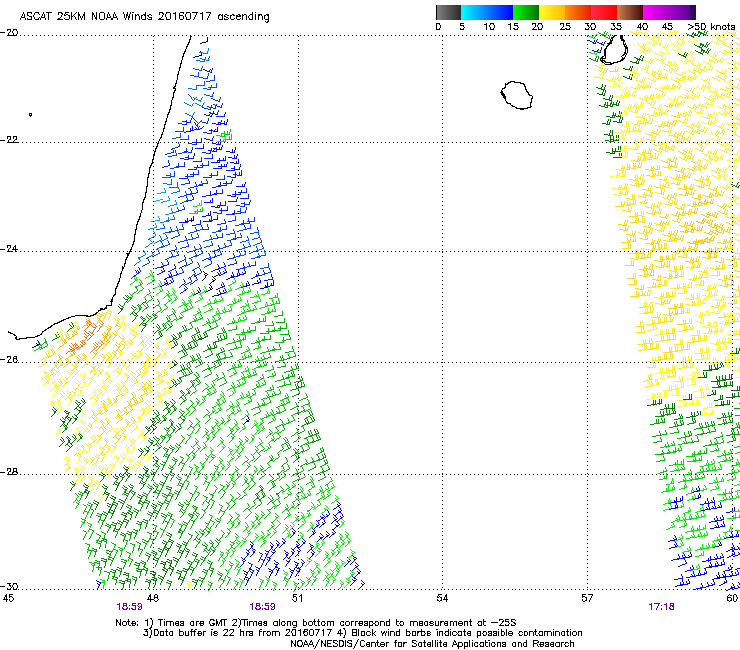The image size is (740, 650).
Task: Select the '-20' latitude axis label
Action: 9,33
